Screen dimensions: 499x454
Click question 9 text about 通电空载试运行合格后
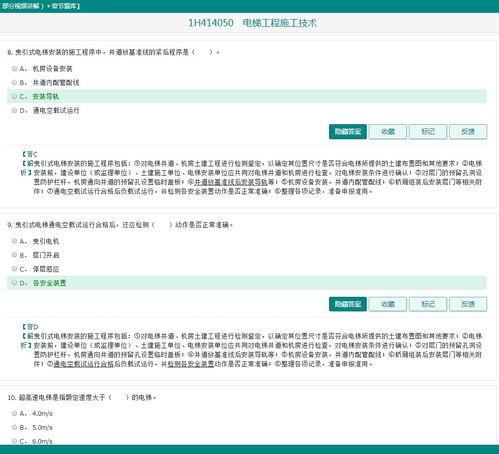click(120, 225)
